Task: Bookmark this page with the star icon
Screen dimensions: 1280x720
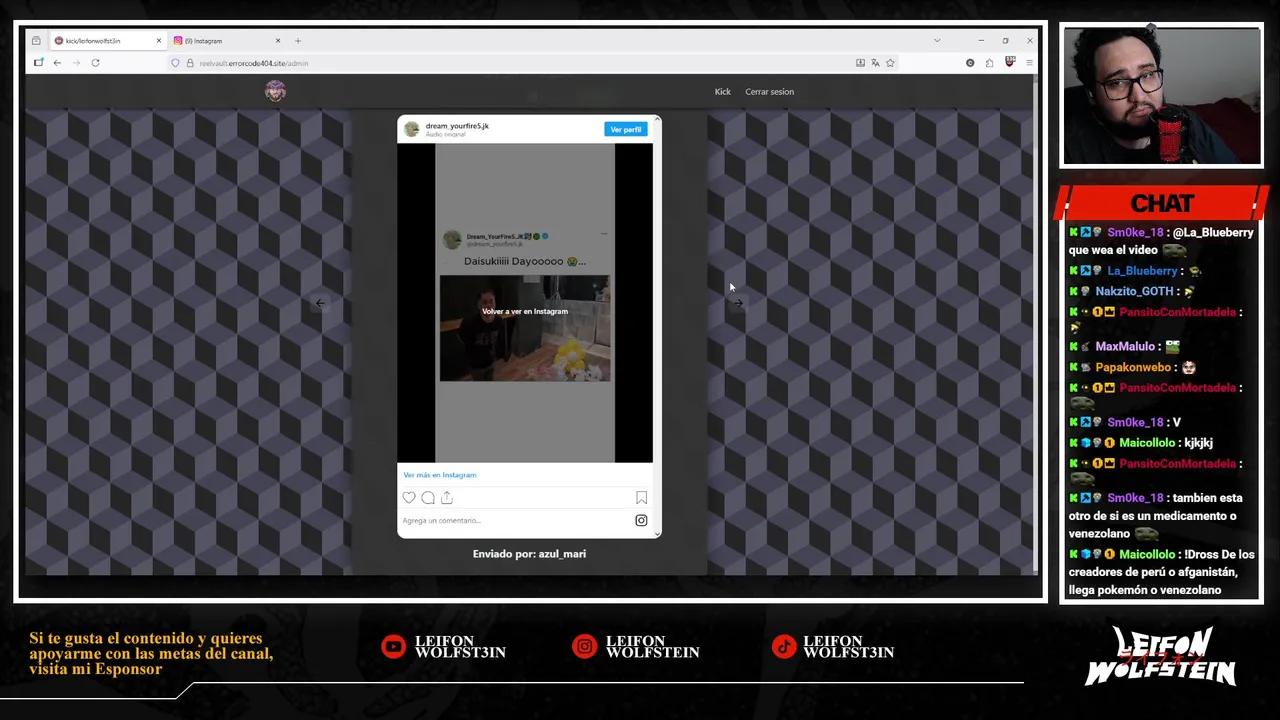Action: tap(890, 63)
